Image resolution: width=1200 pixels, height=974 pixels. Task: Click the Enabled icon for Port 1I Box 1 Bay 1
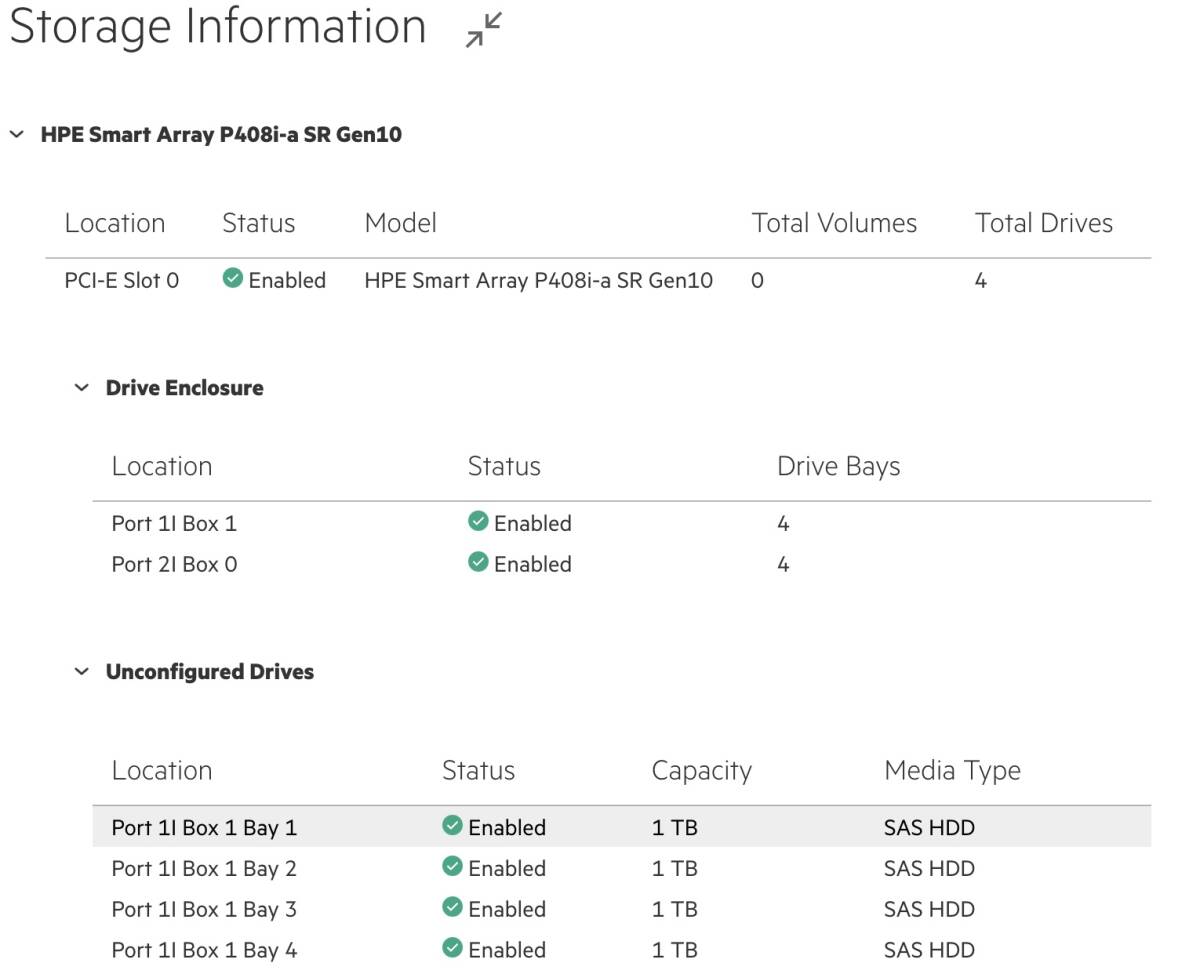coord(455,827)
